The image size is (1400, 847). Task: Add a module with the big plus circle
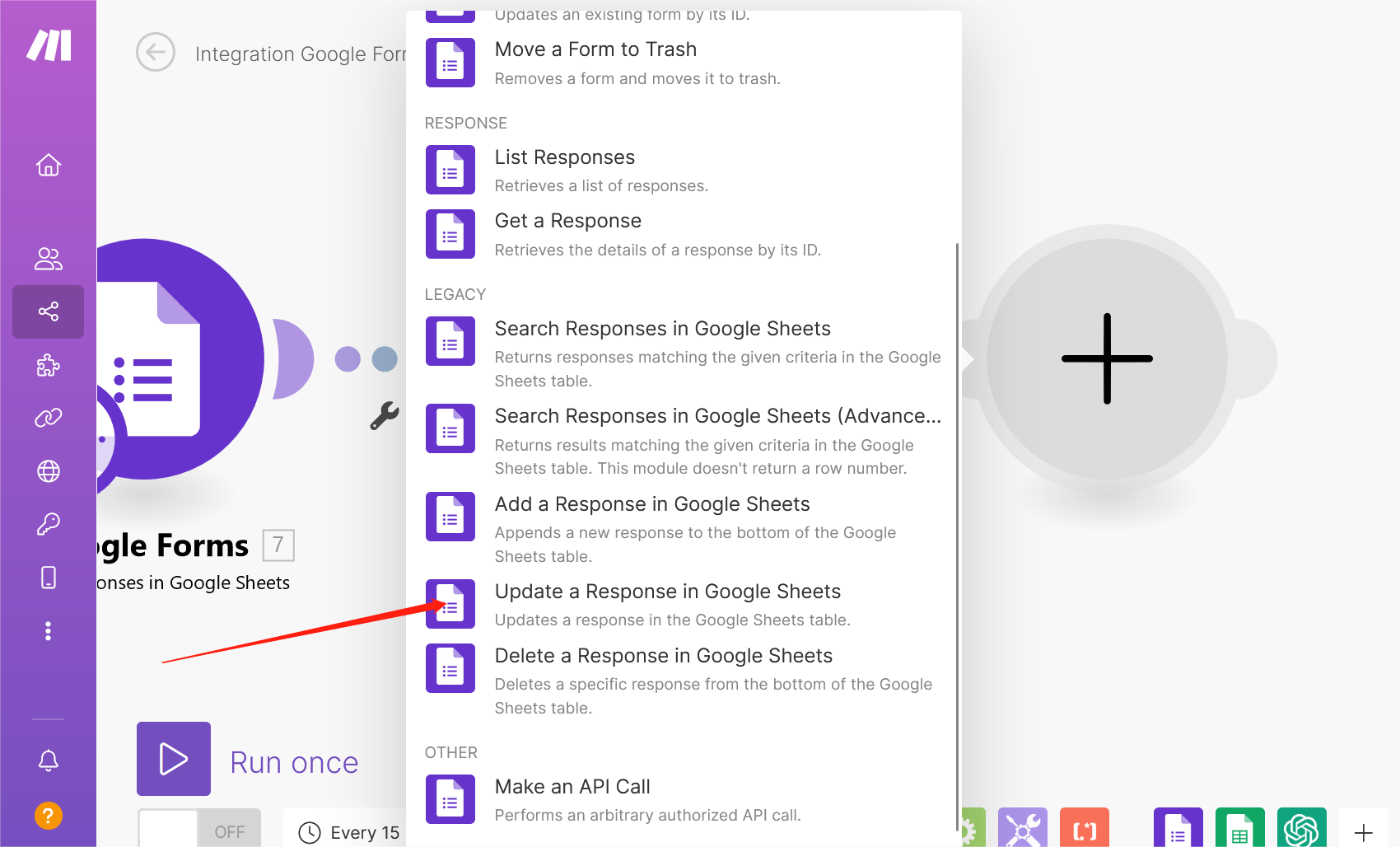pyautogui.click(x=1107, y=358)
